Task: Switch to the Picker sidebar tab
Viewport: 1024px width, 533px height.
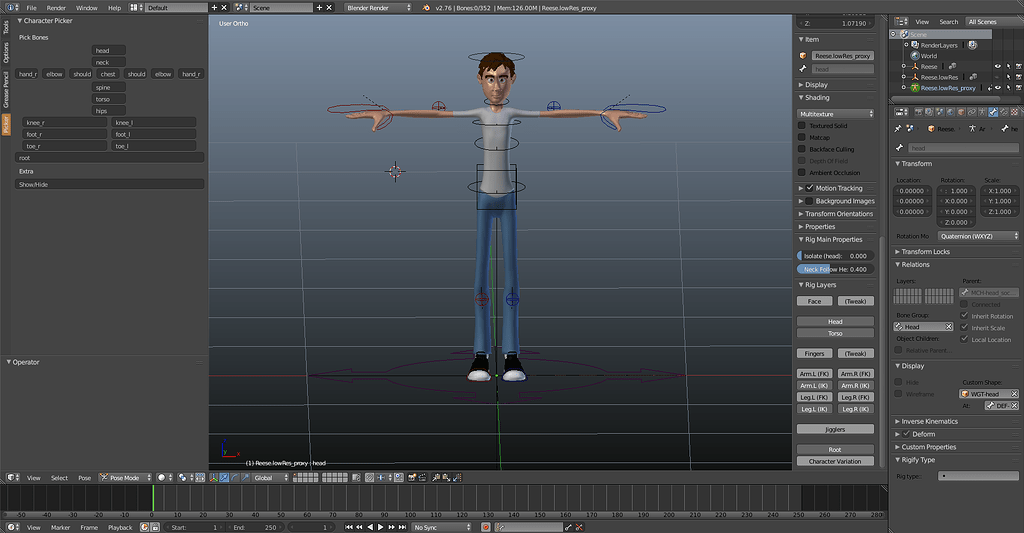Action: tap(6, 124)
